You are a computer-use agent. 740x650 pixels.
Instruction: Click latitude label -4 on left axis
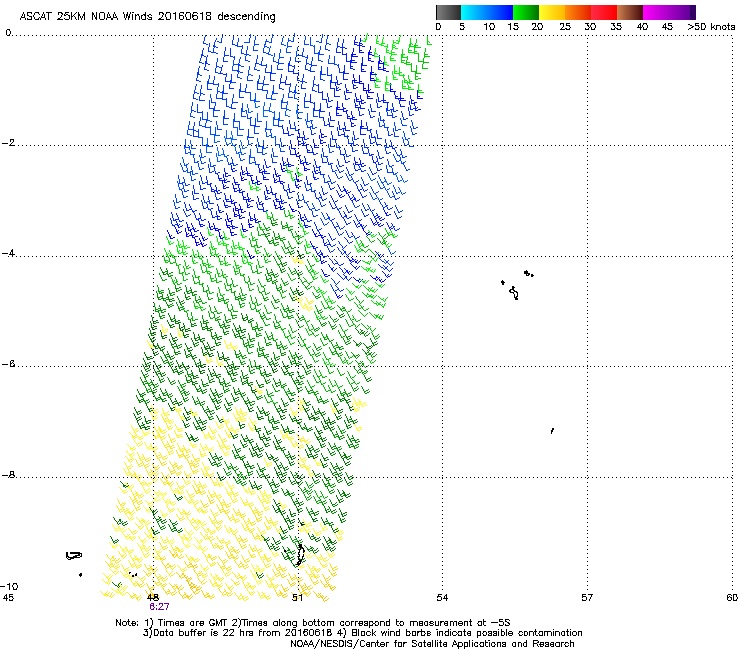pyautogui.click(x=8, y=253)
